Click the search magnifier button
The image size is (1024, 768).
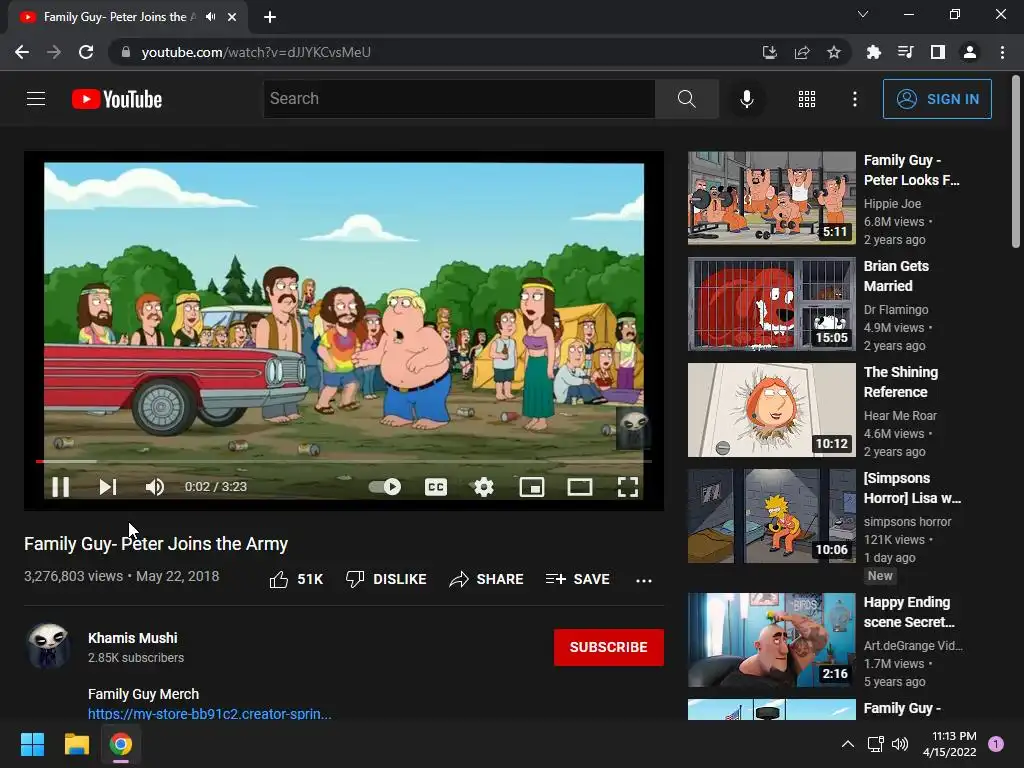tap(686, 99)
